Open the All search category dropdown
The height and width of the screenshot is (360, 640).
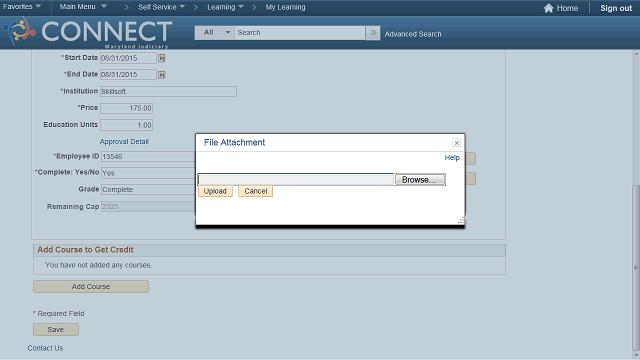click(214, 33)
